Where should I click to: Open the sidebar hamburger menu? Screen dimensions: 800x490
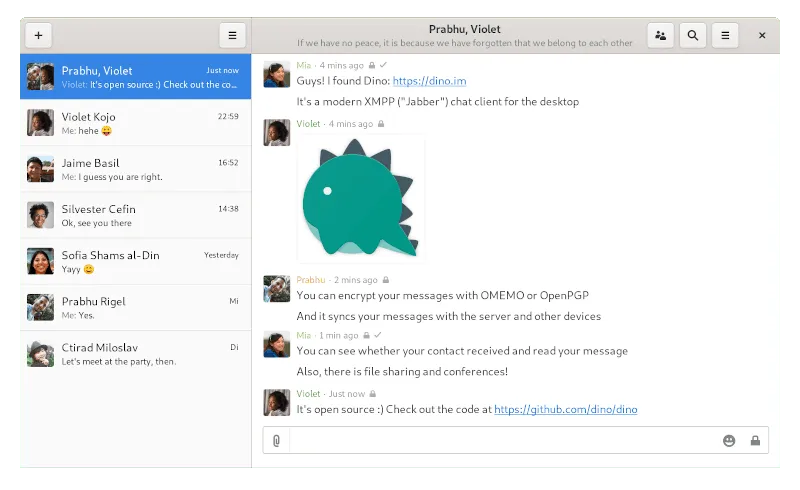point(232,35)
